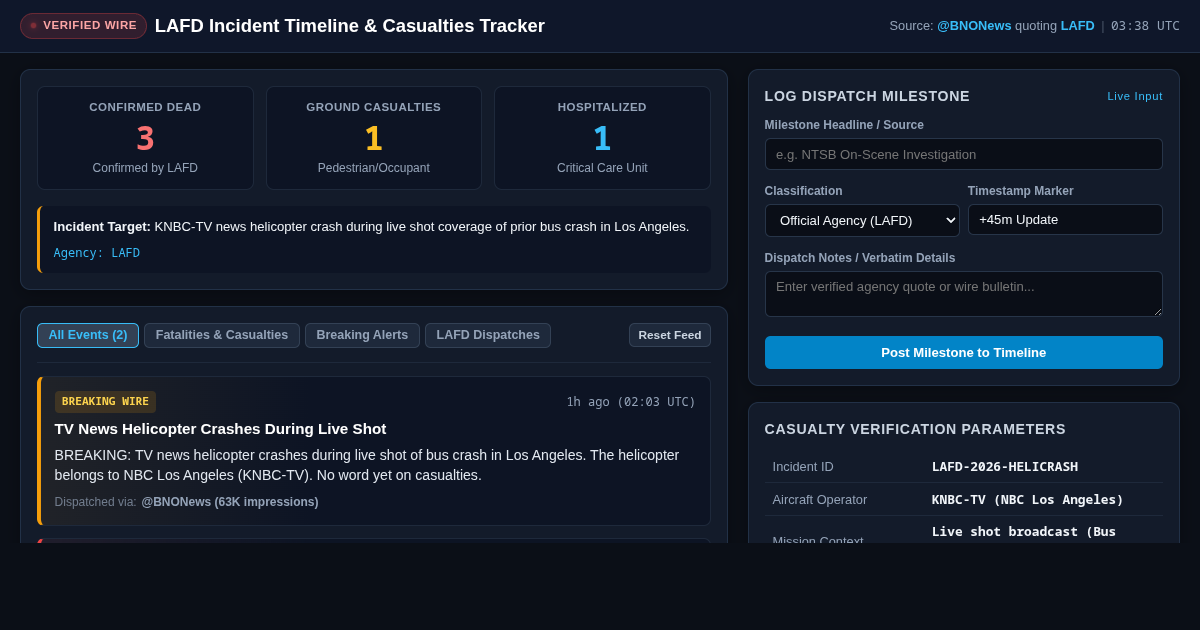
Task: Click the 1h ago (02:03 UTC) timestamp
Action: point(631,402)
